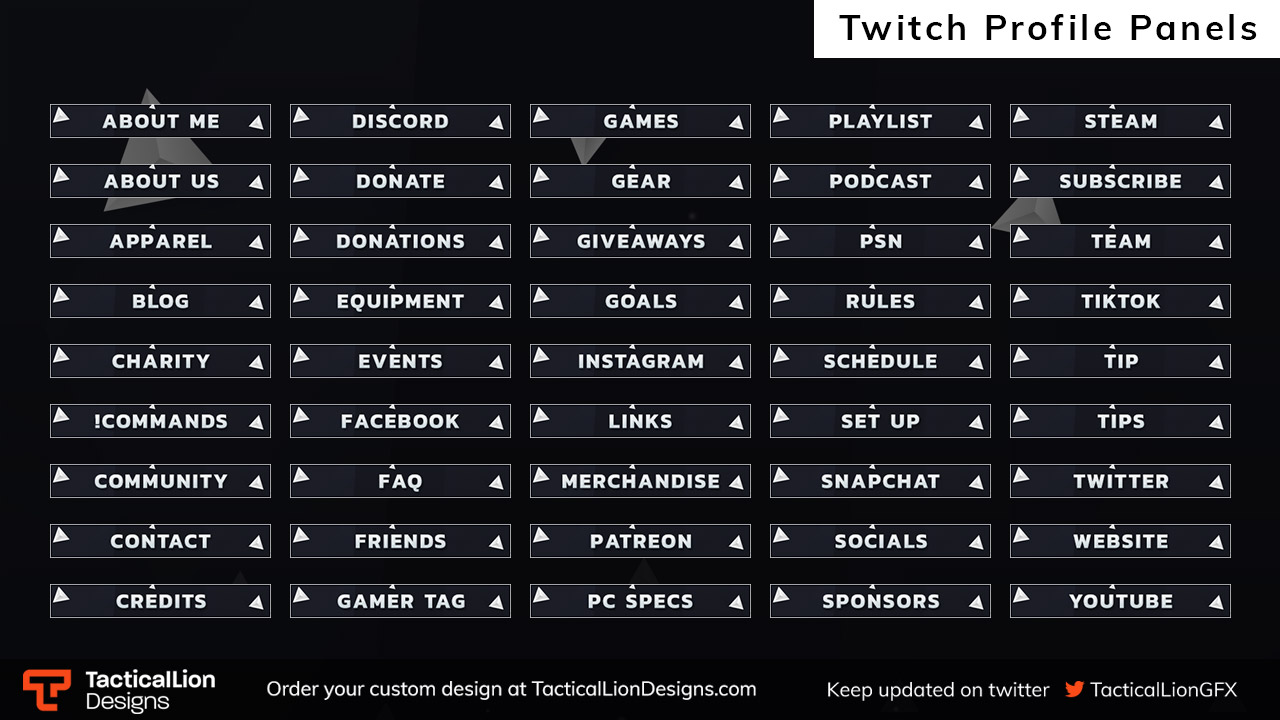Select the DISCORD panel button

pyautogui.click(x=400, y=121)
